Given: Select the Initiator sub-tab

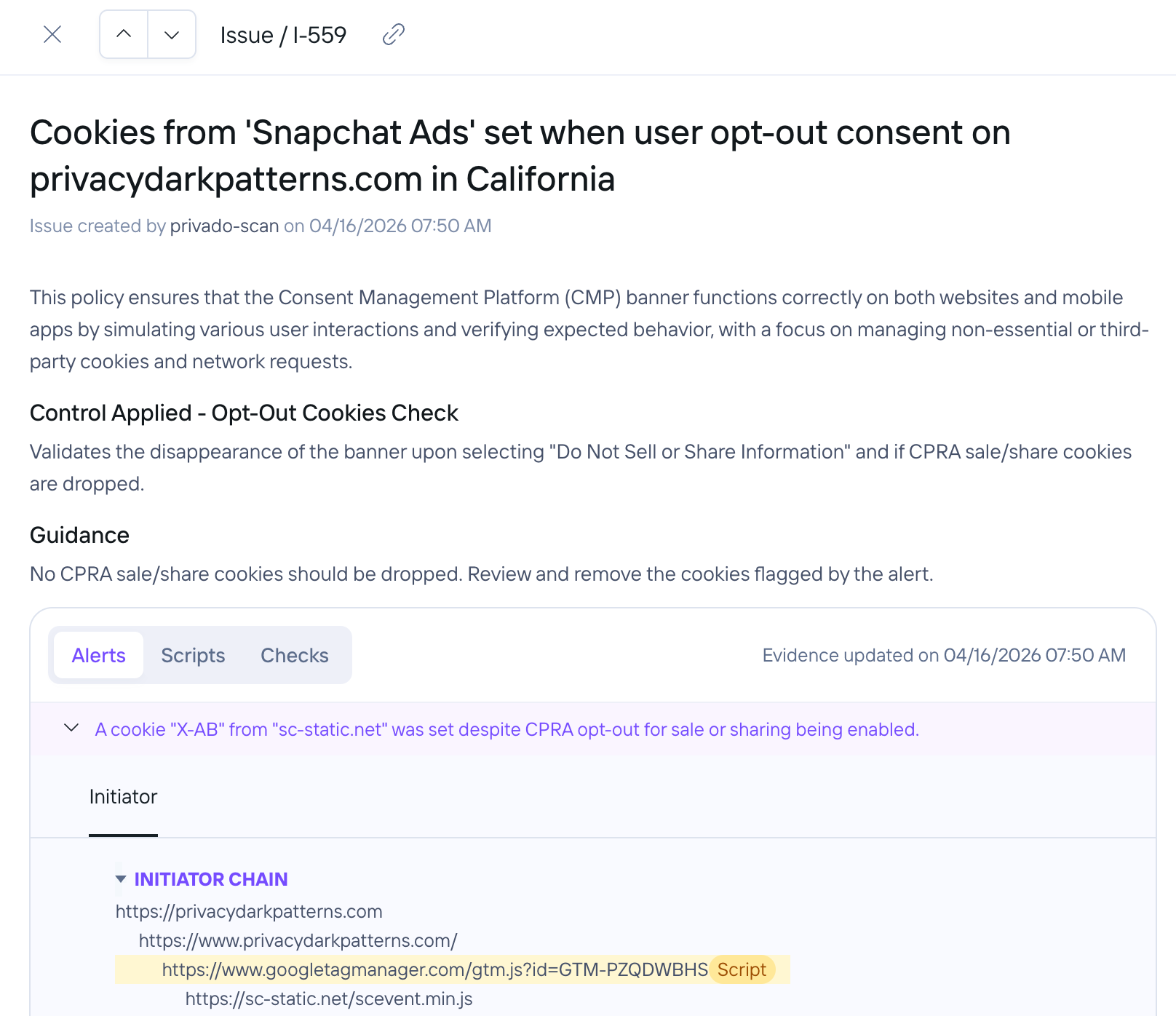Looking at the screenshot, I should pyautogui.click(x=123, y=797).
